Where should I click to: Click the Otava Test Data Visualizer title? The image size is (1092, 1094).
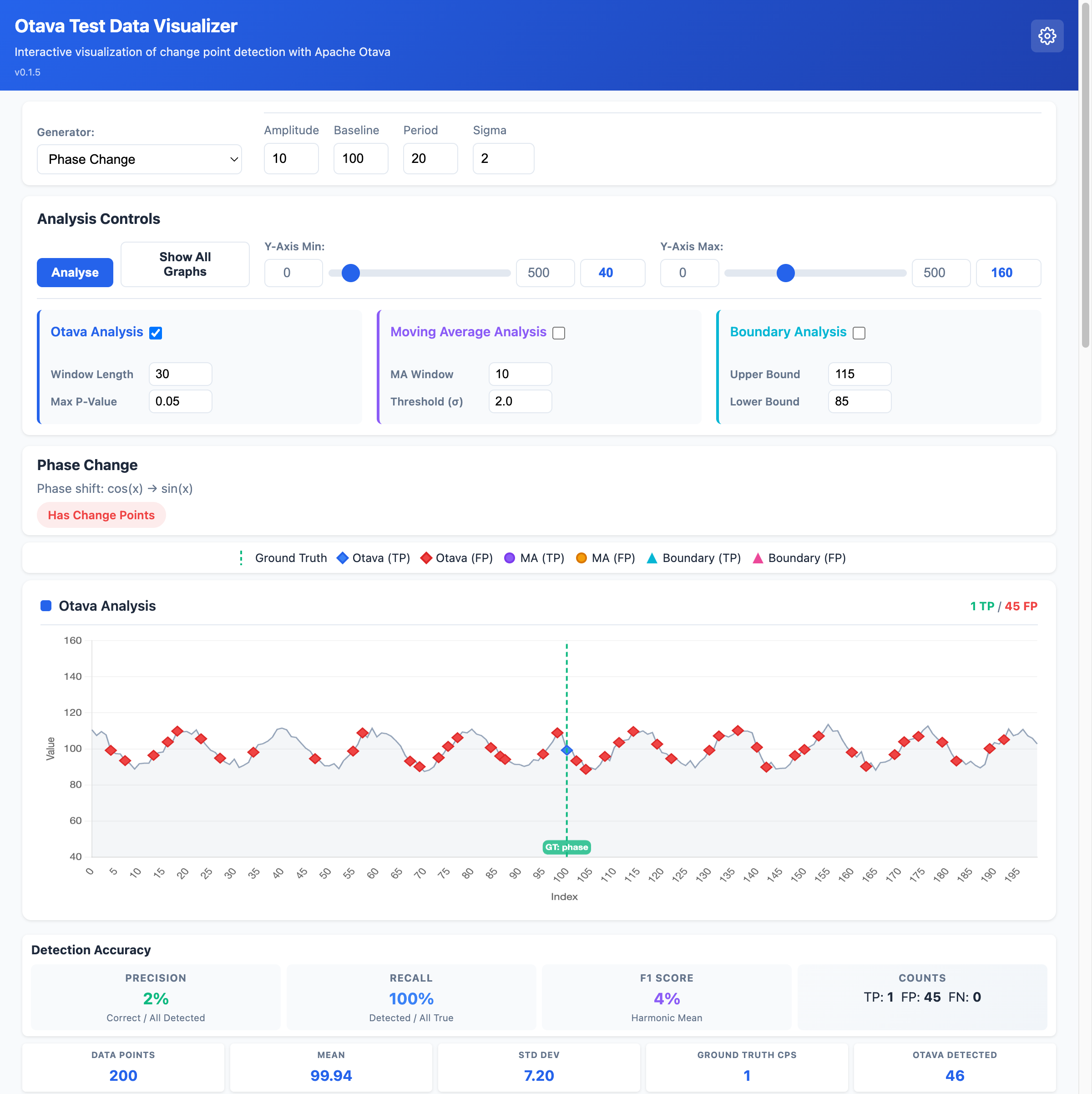click(126, 26)
